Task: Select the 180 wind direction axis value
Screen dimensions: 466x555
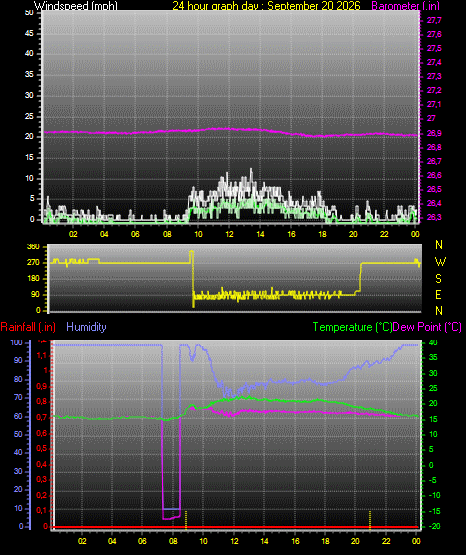Action: pyautogui.click(x=33, y=279)
